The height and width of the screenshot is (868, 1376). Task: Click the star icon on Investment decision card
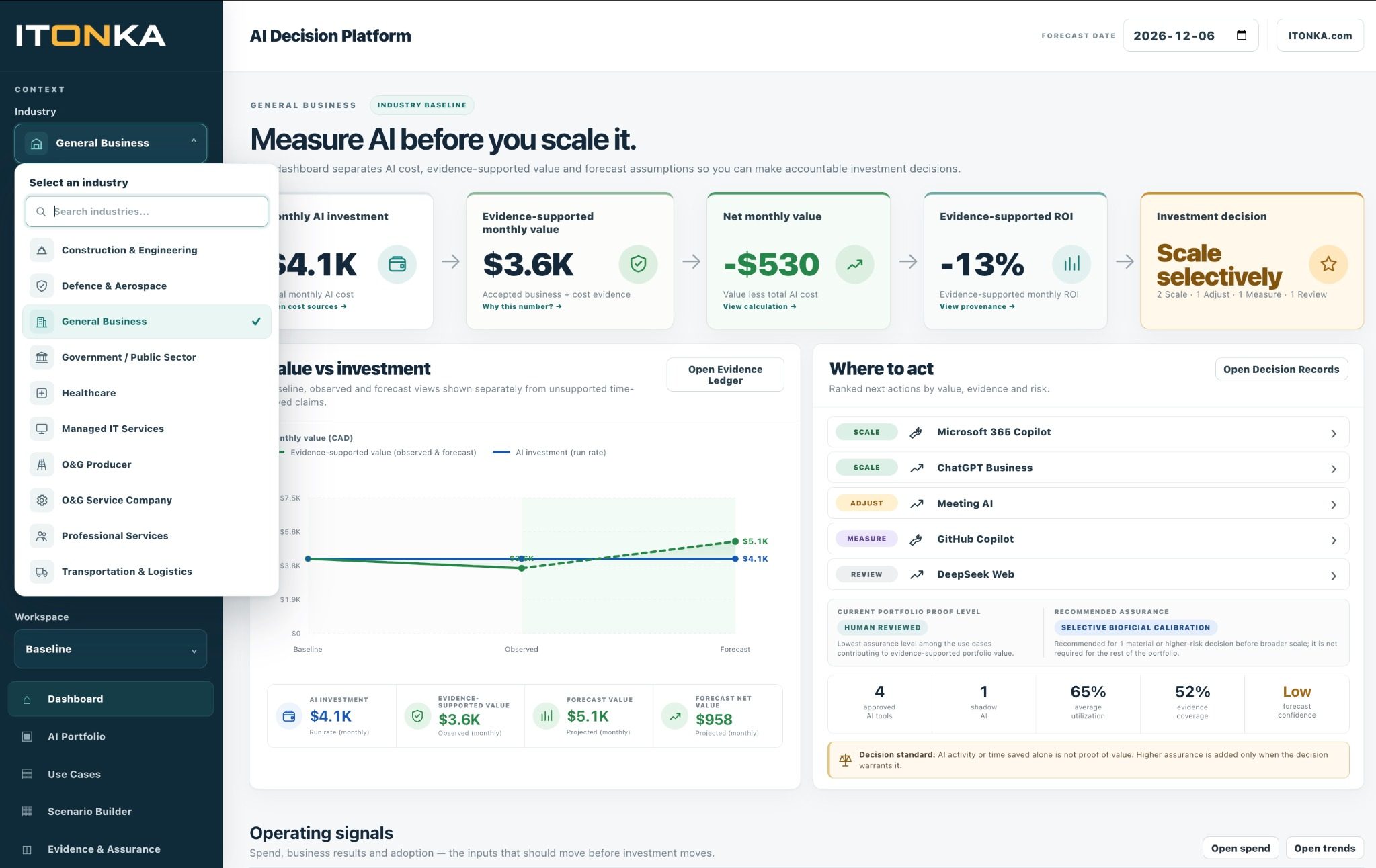pyautogui.click(x=1328, y=264)
